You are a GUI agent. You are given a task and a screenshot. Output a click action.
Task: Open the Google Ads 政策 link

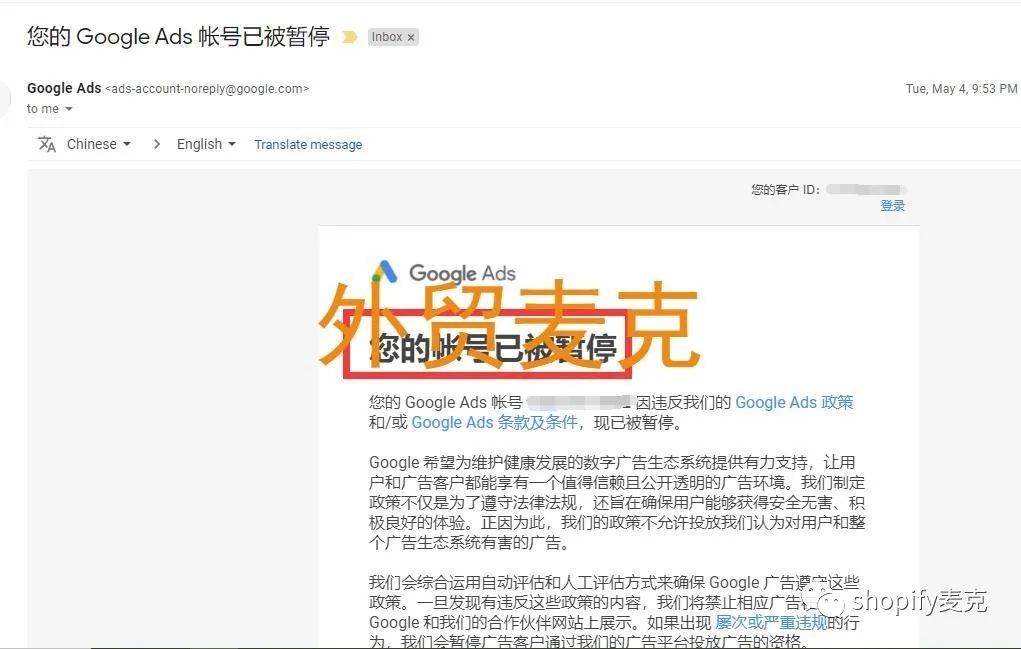point(794,402)
